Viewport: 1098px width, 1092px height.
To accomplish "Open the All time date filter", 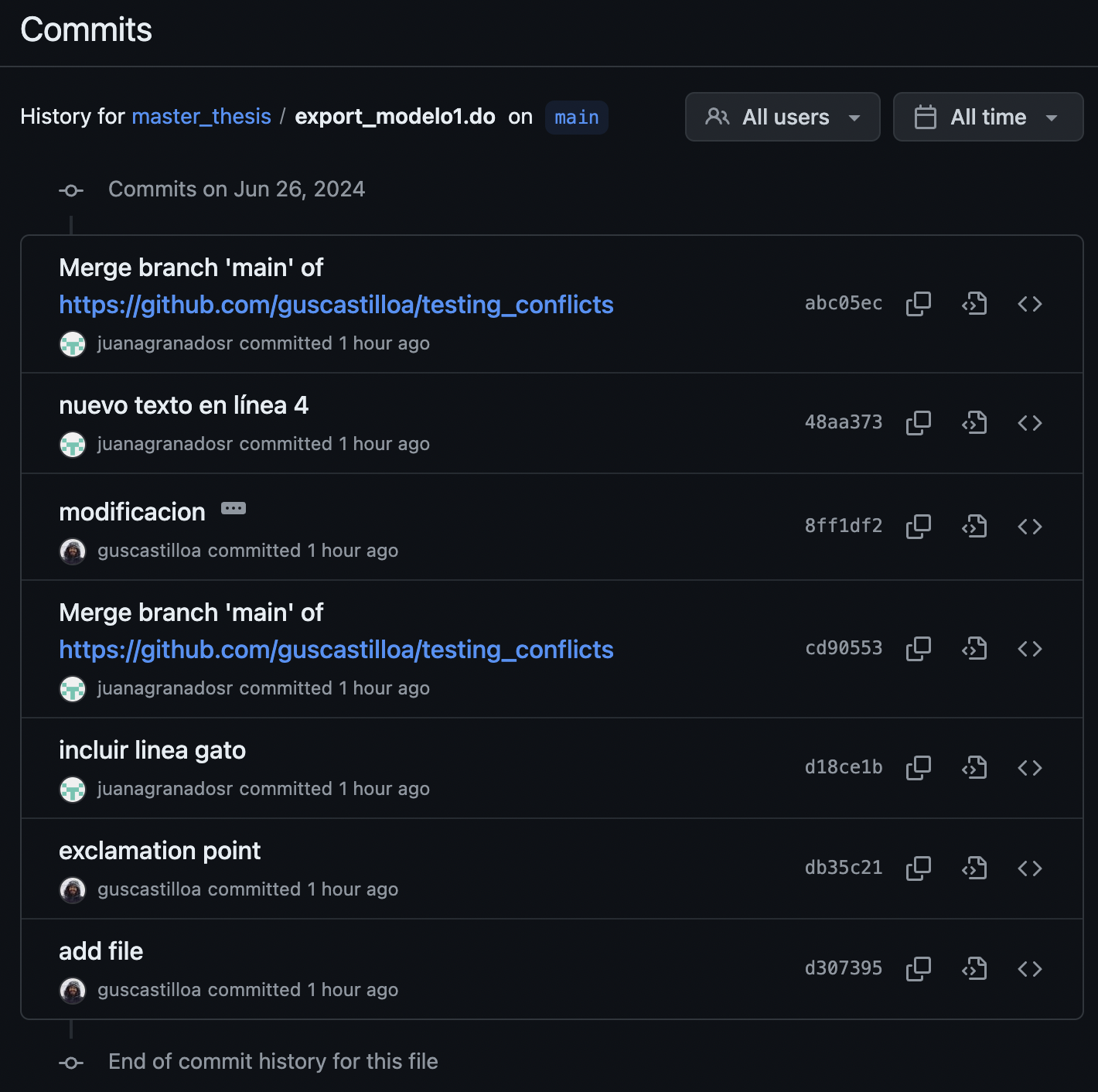I will tap(987, 117).
